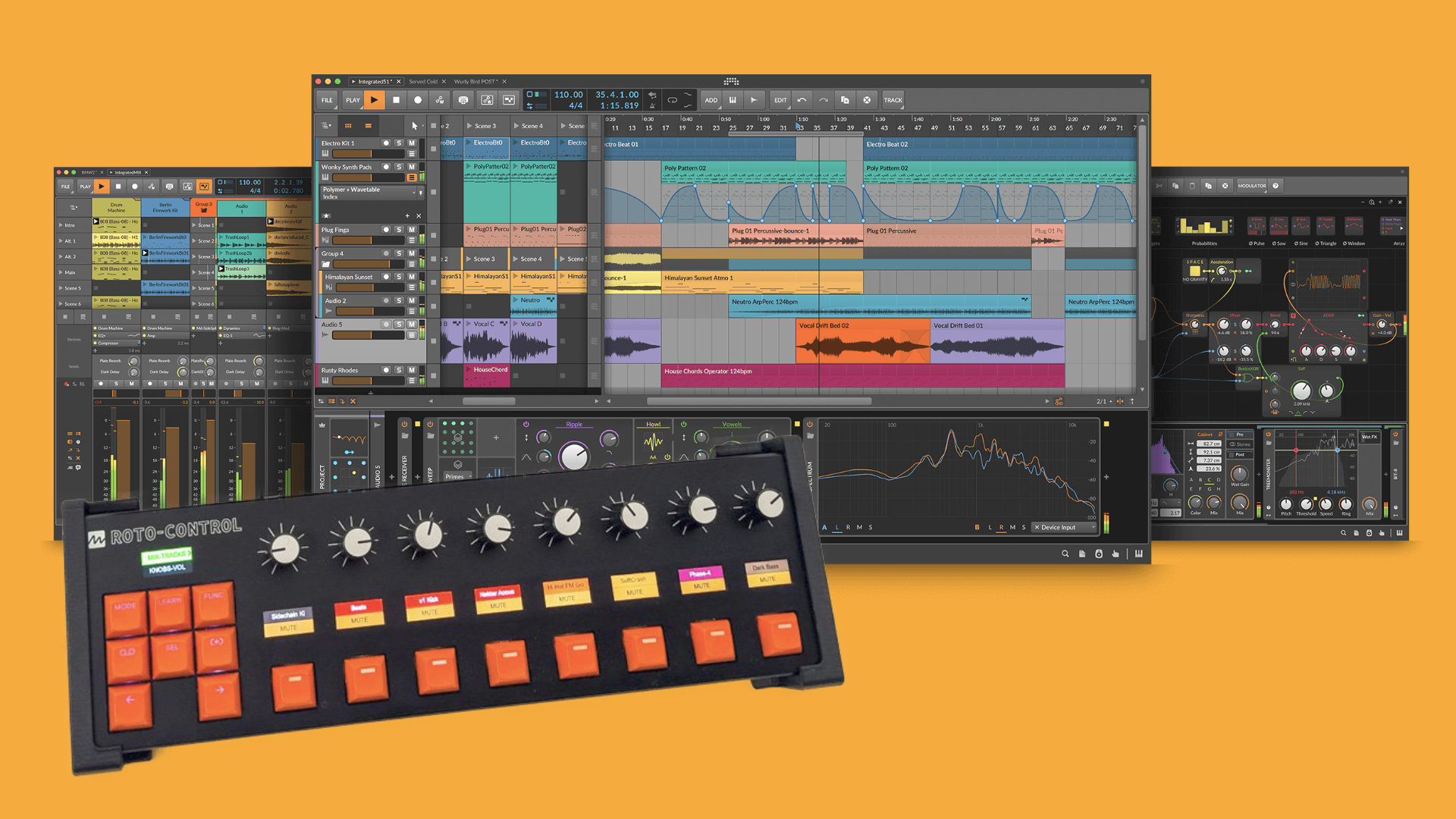
Task: Toggle the arranger loop icon
Action: click(x=672, y=100)
